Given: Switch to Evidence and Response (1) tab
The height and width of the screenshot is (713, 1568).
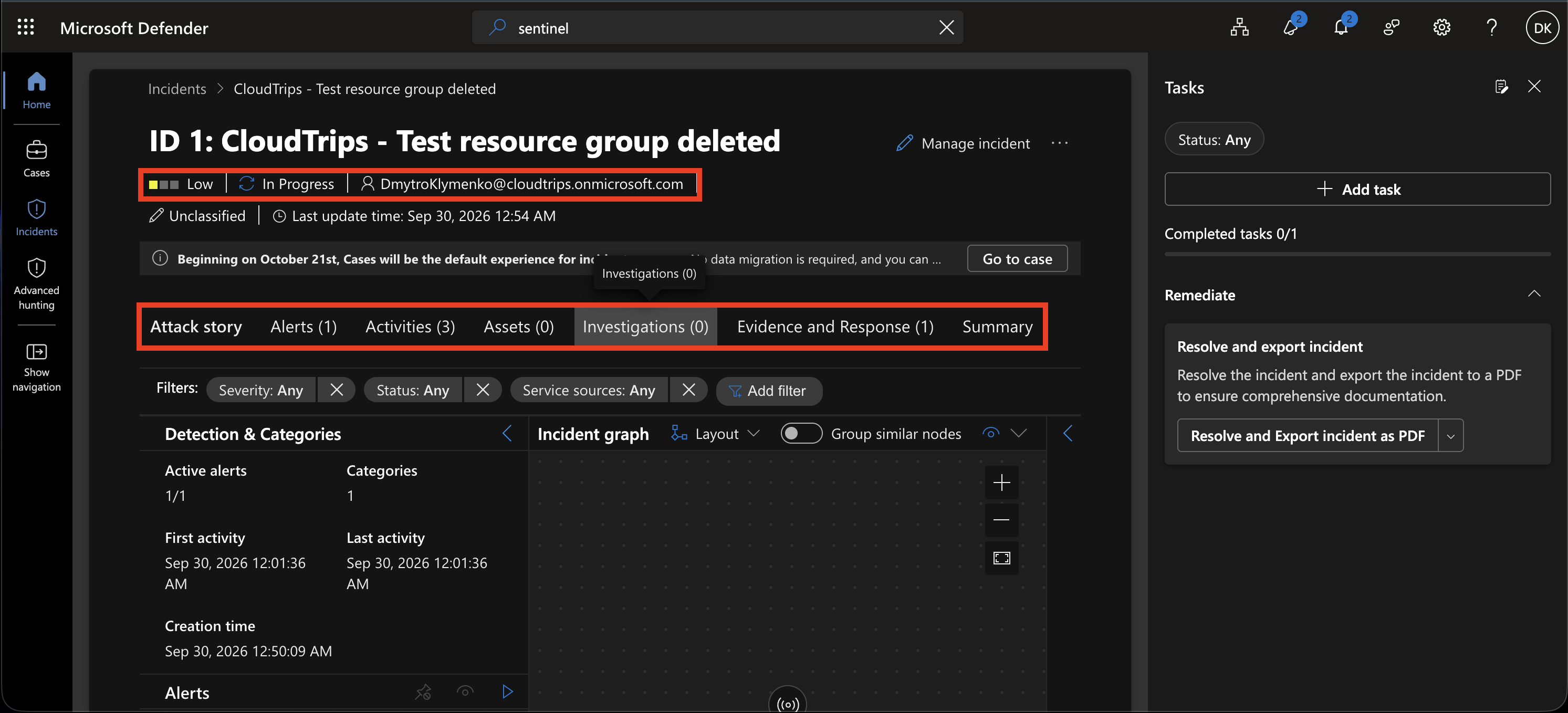Looking at the screenshot, I should tap(835, 327).
